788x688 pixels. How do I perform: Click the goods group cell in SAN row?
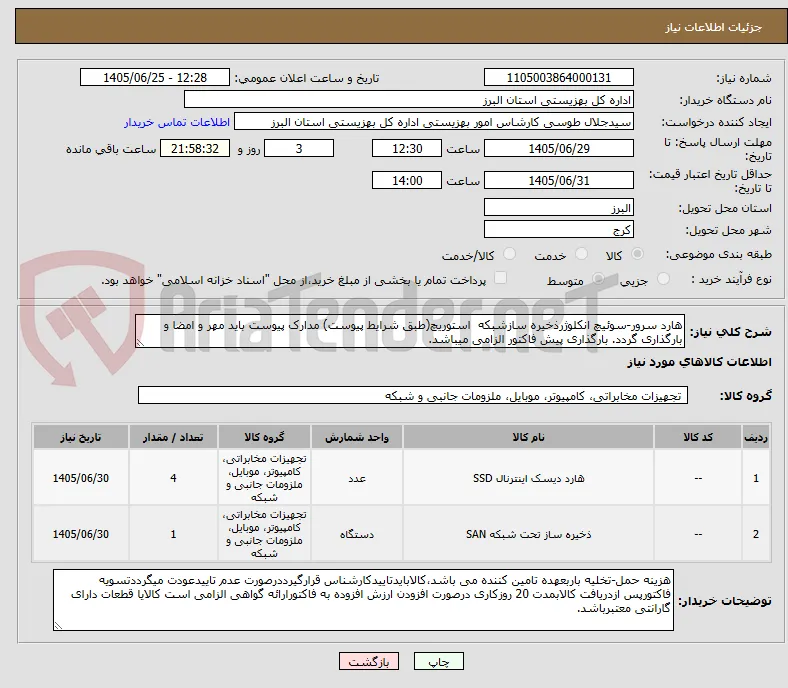point(264,533)
